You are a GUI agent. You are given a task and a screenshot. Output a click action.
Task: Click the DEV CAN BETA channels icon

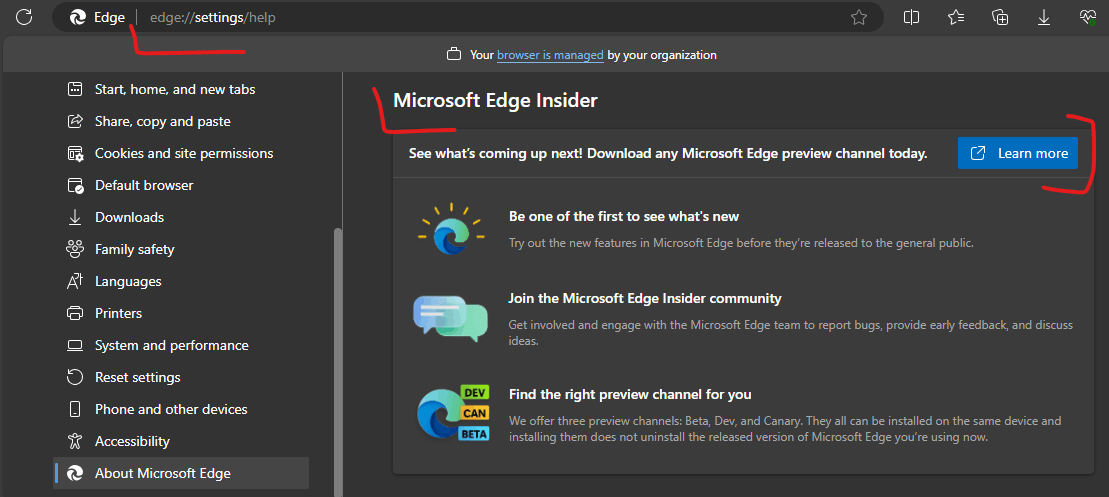(453, 412)
